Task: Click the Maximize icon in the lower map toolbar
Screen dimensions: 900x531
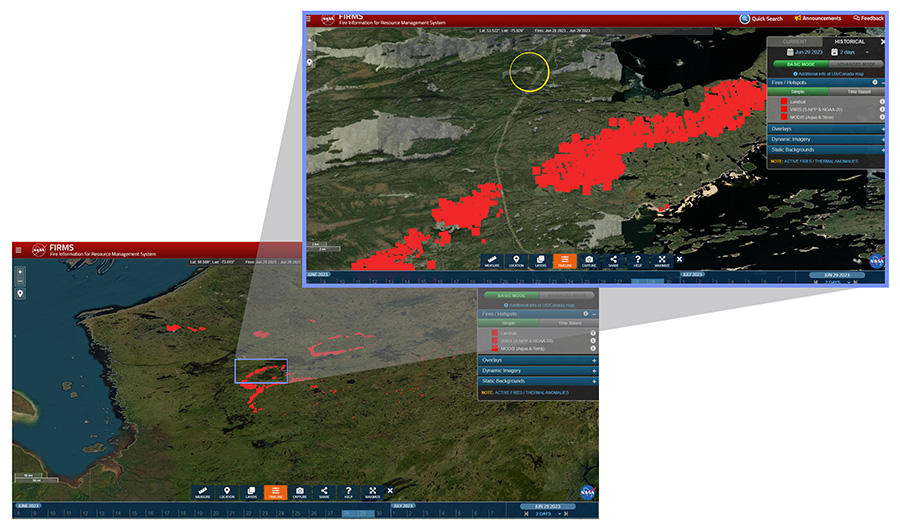Action: click(x=372, y=491)
